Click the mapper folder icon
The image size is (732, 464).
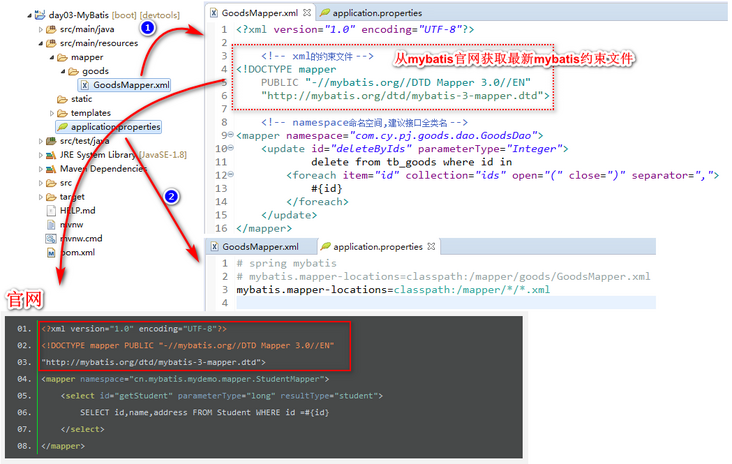[62, 57]
